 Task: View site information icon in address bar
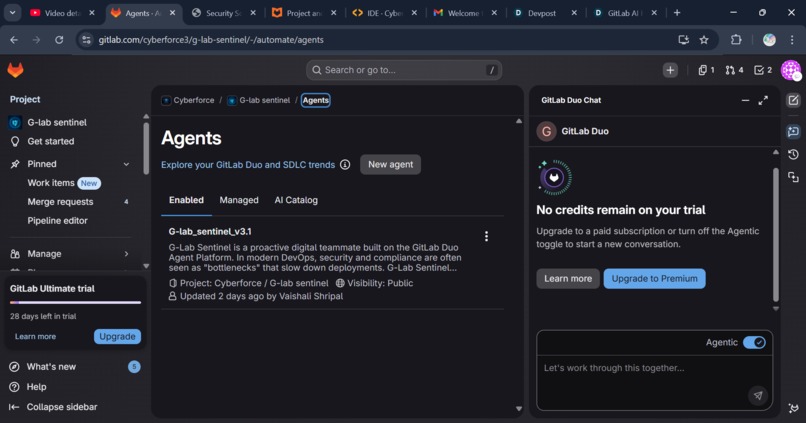click(86, 40)
